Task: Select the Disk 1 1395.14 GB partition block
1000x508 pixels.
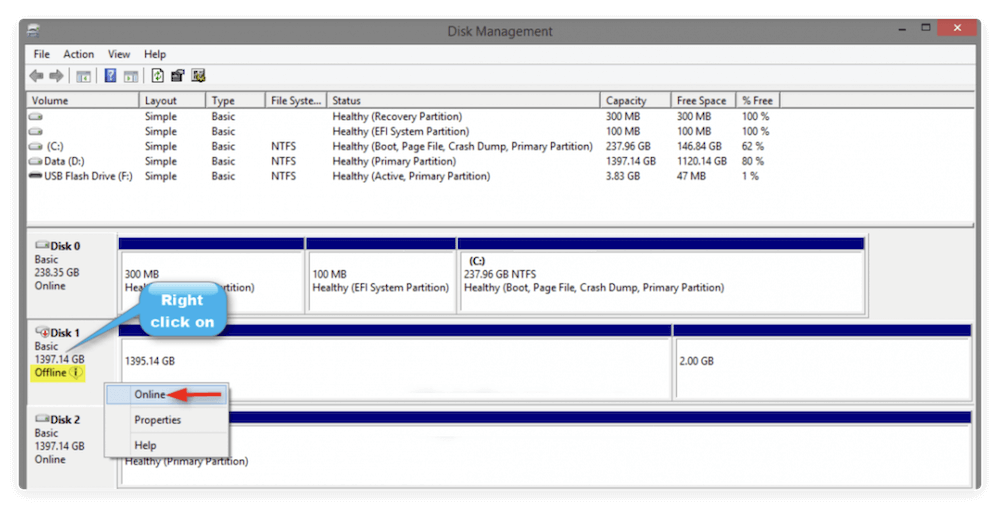Action: pos(395,362)
